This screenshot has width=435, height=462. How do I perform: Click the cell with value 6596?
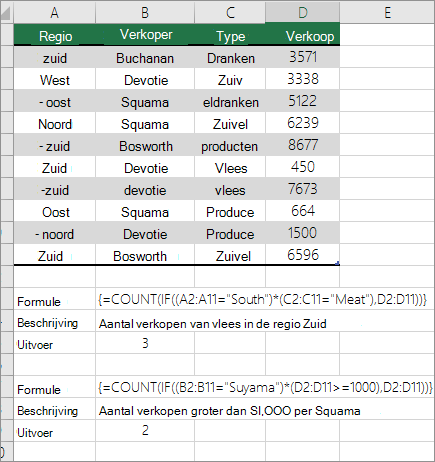click(x=303, y=255)
